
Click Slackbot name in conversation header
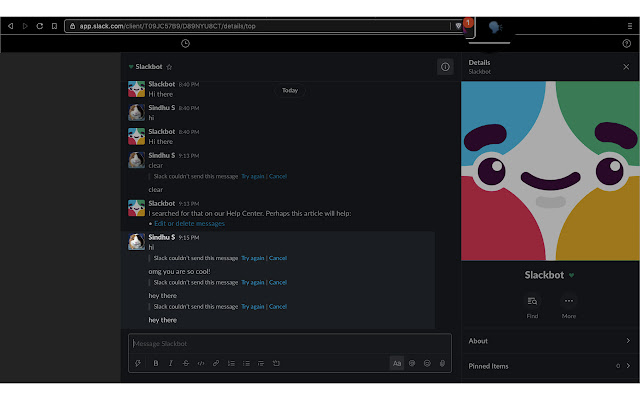(x=149, y=67)
